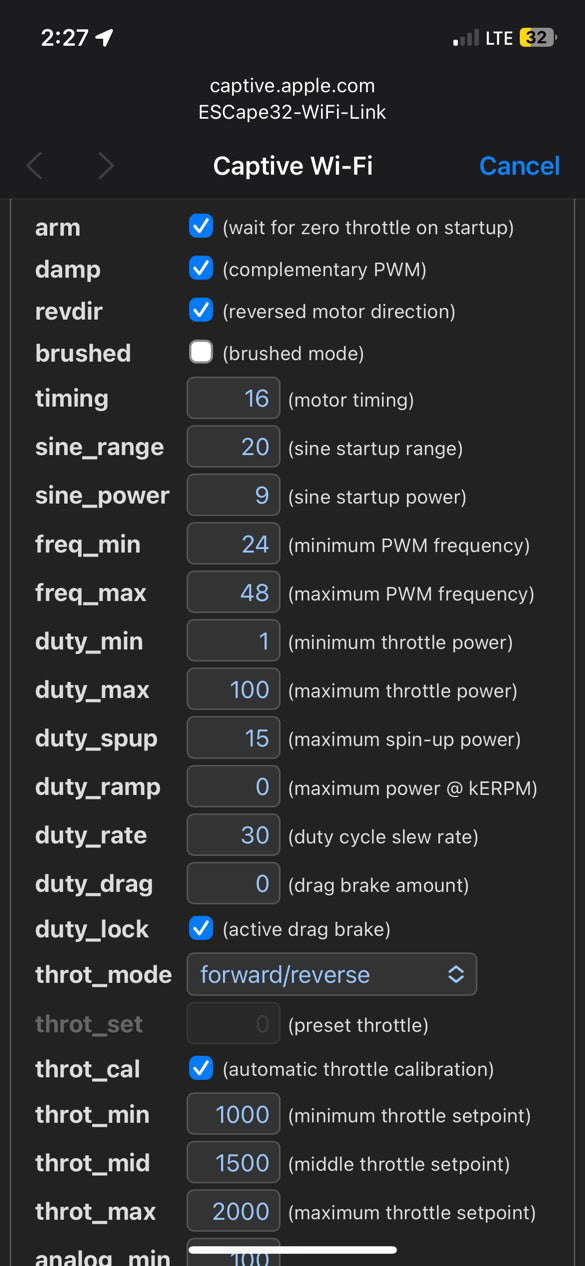Uncheck throt_cal automatic throttle calibration

[x=201, y=1068]
